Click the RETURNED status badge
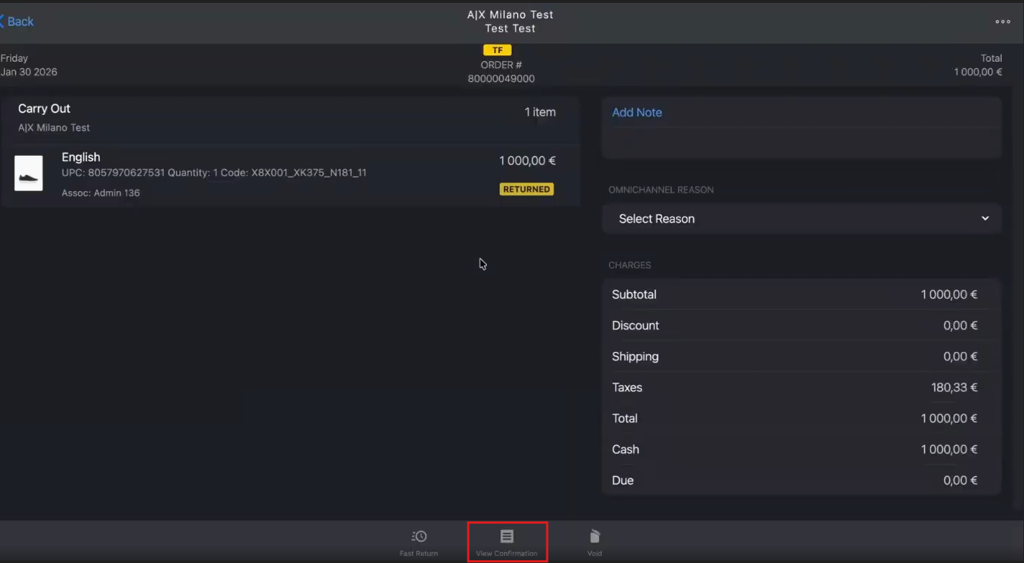 [526, 189]
